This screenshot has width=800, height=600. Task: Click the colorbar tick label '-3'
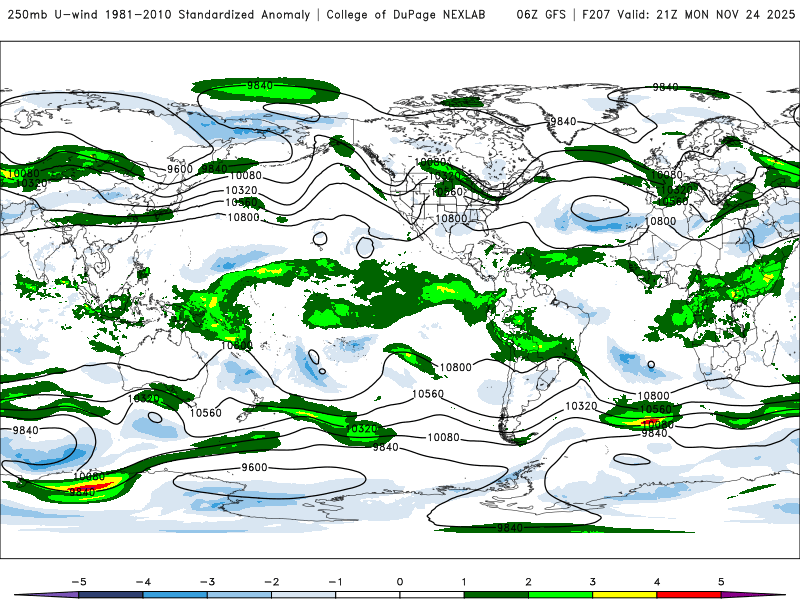click(x=207, y=582)
